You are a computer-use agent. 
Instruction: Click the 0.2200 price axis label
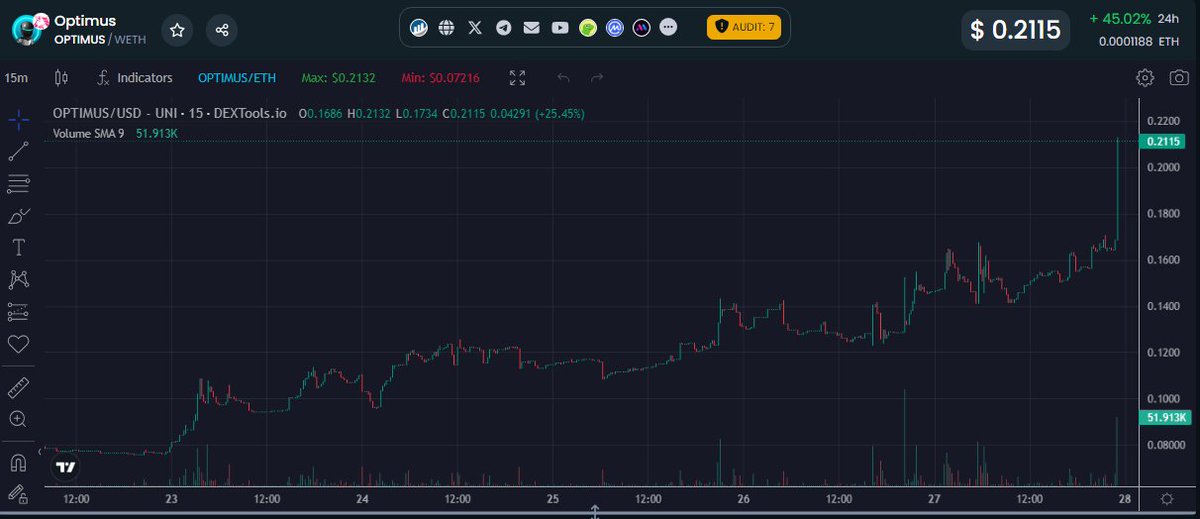1165,121
